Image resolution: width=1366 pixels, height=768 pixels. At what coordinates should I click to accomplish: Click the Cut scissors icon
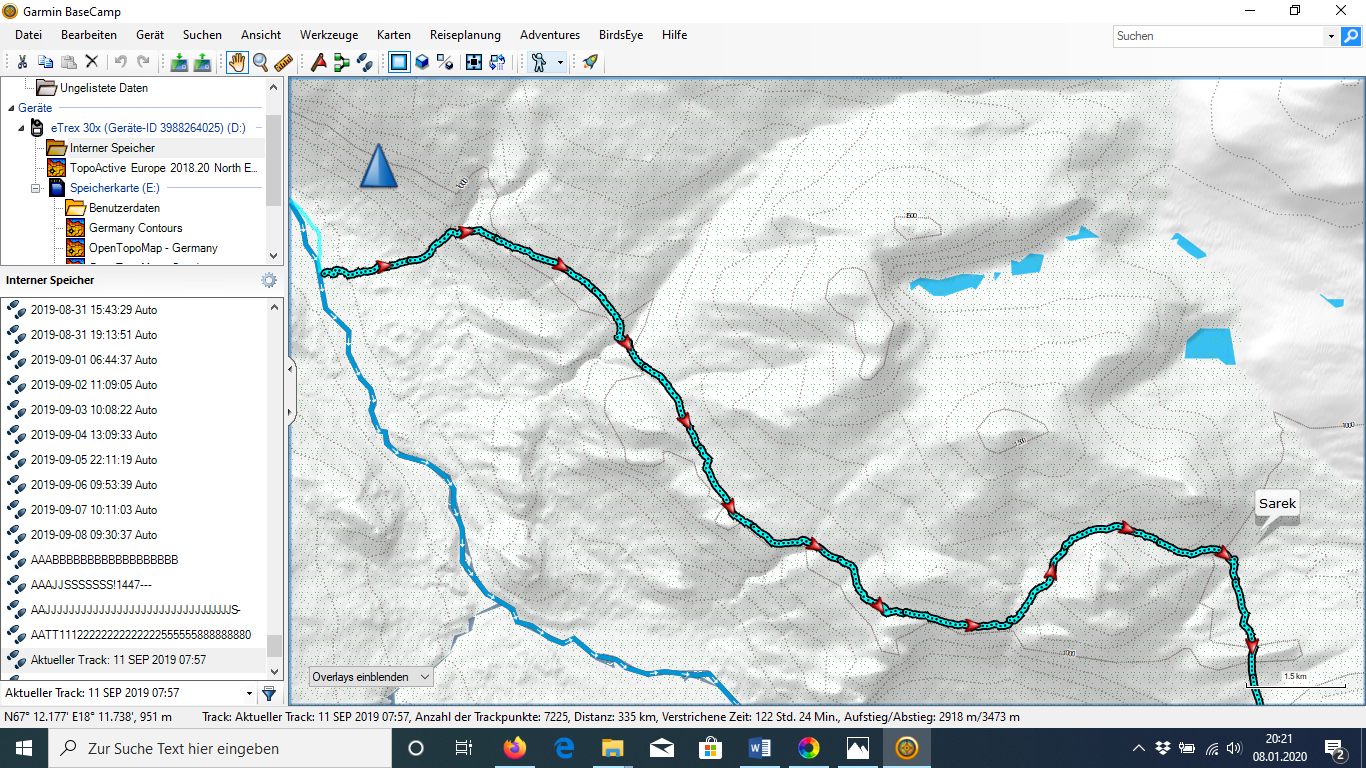[x=22, y=62]
